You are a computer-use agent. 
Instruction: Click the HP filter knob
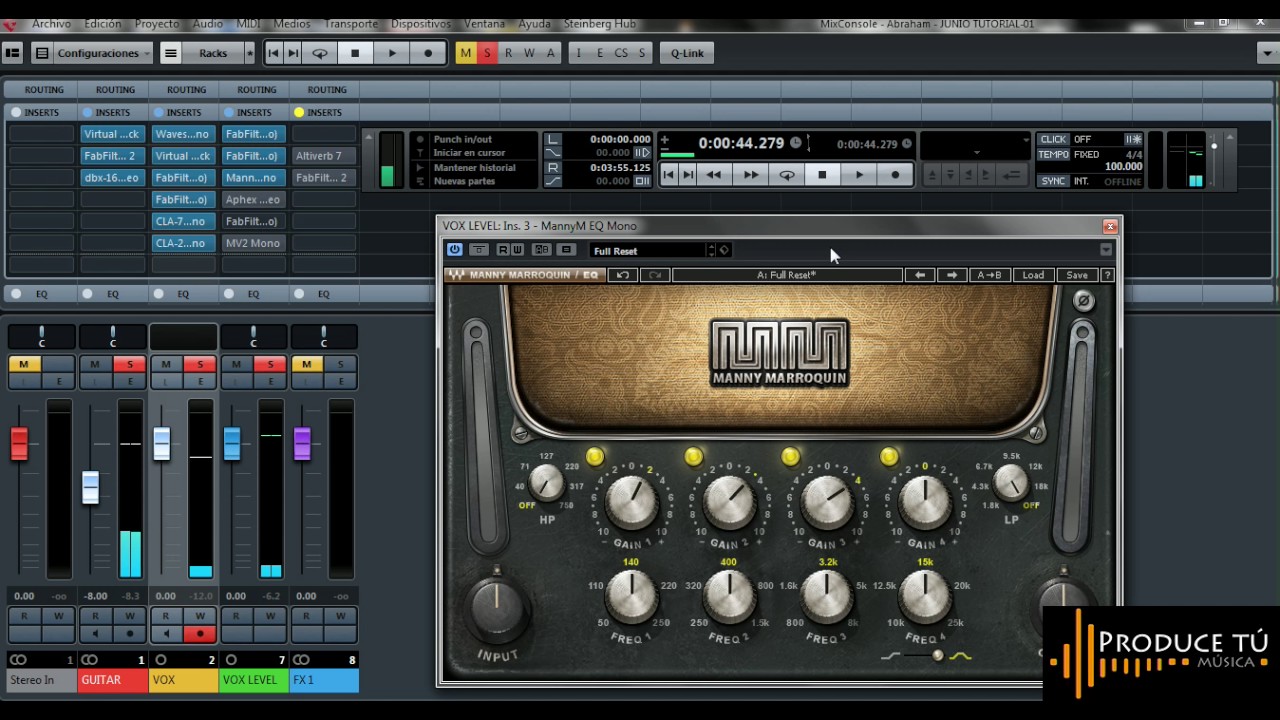(x=546, y=484)
